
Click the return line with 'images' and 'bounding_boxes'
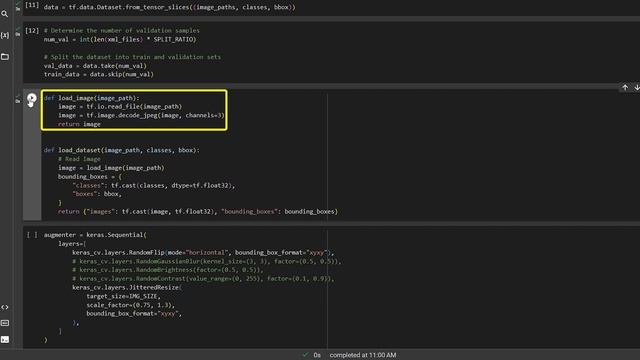(198, 211)
